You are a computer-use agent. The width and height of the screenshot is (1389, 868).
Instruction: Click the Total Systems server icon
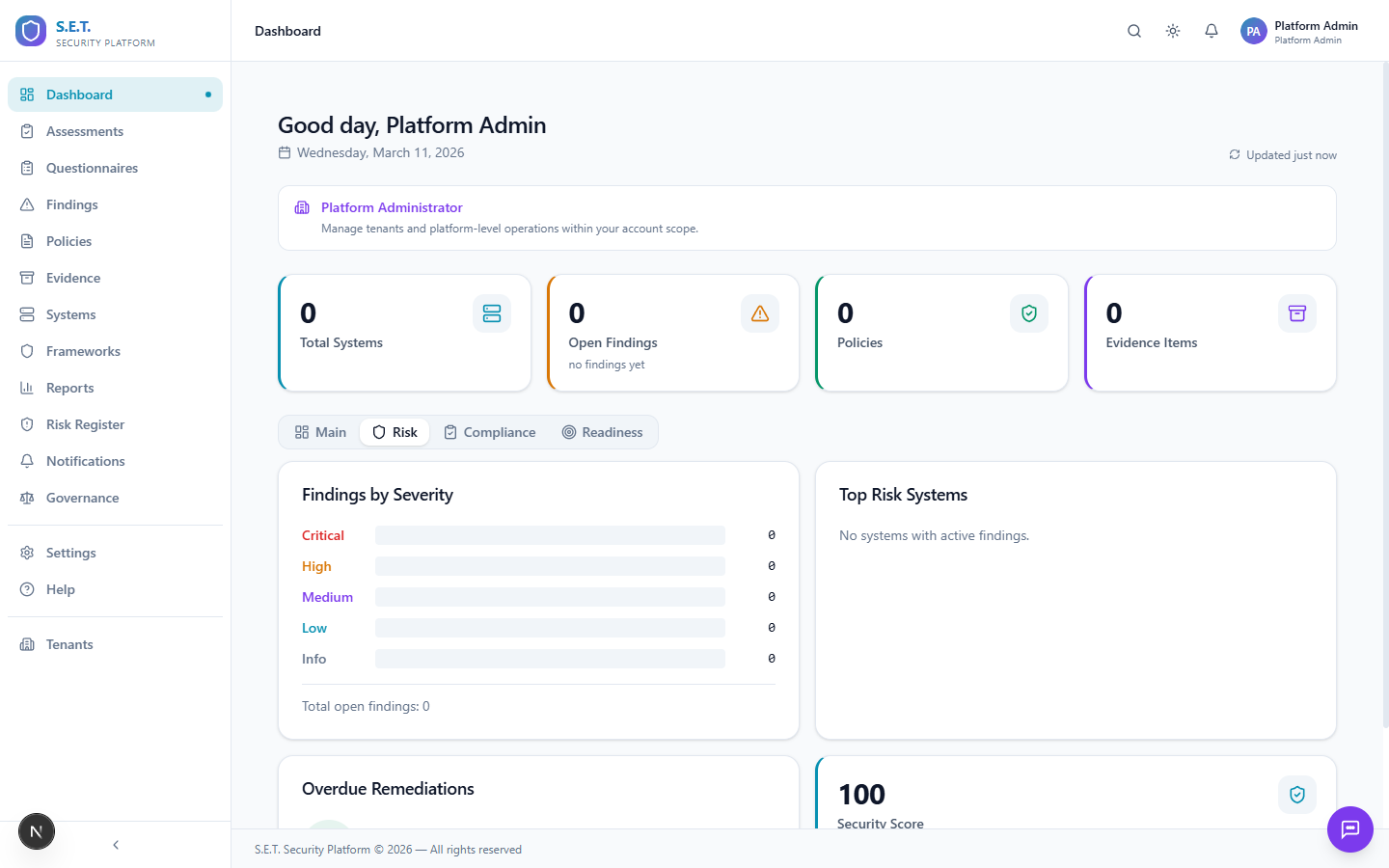click(x=492, y=313)
